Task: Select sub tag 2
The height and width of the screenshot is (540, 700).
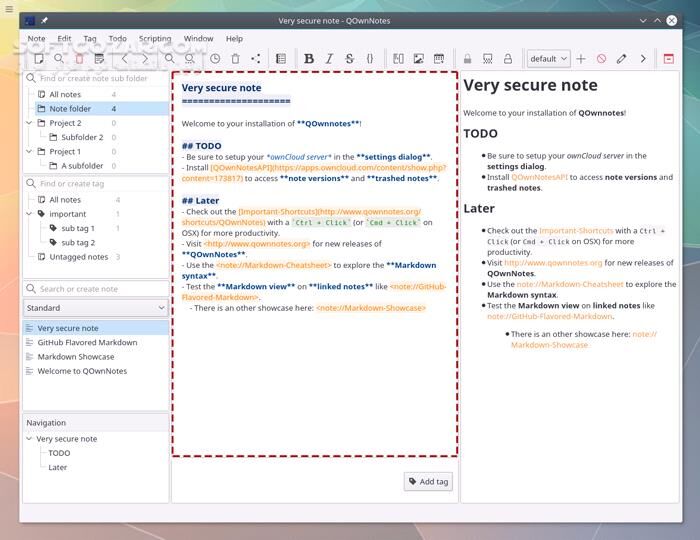Action: 78,242
